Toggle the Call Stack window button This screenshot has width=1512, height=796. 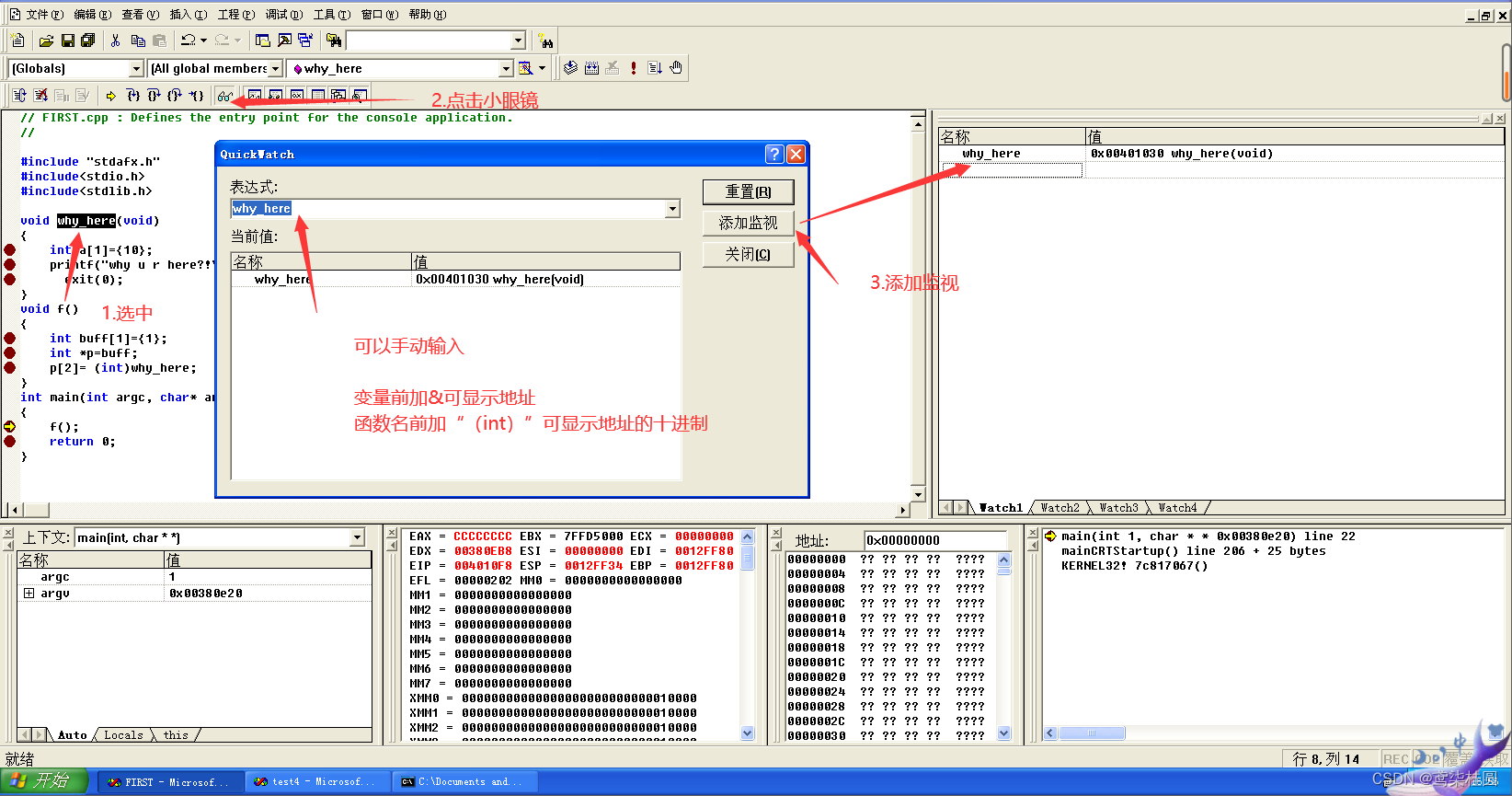pyautogui.click(x=339, y=95)
